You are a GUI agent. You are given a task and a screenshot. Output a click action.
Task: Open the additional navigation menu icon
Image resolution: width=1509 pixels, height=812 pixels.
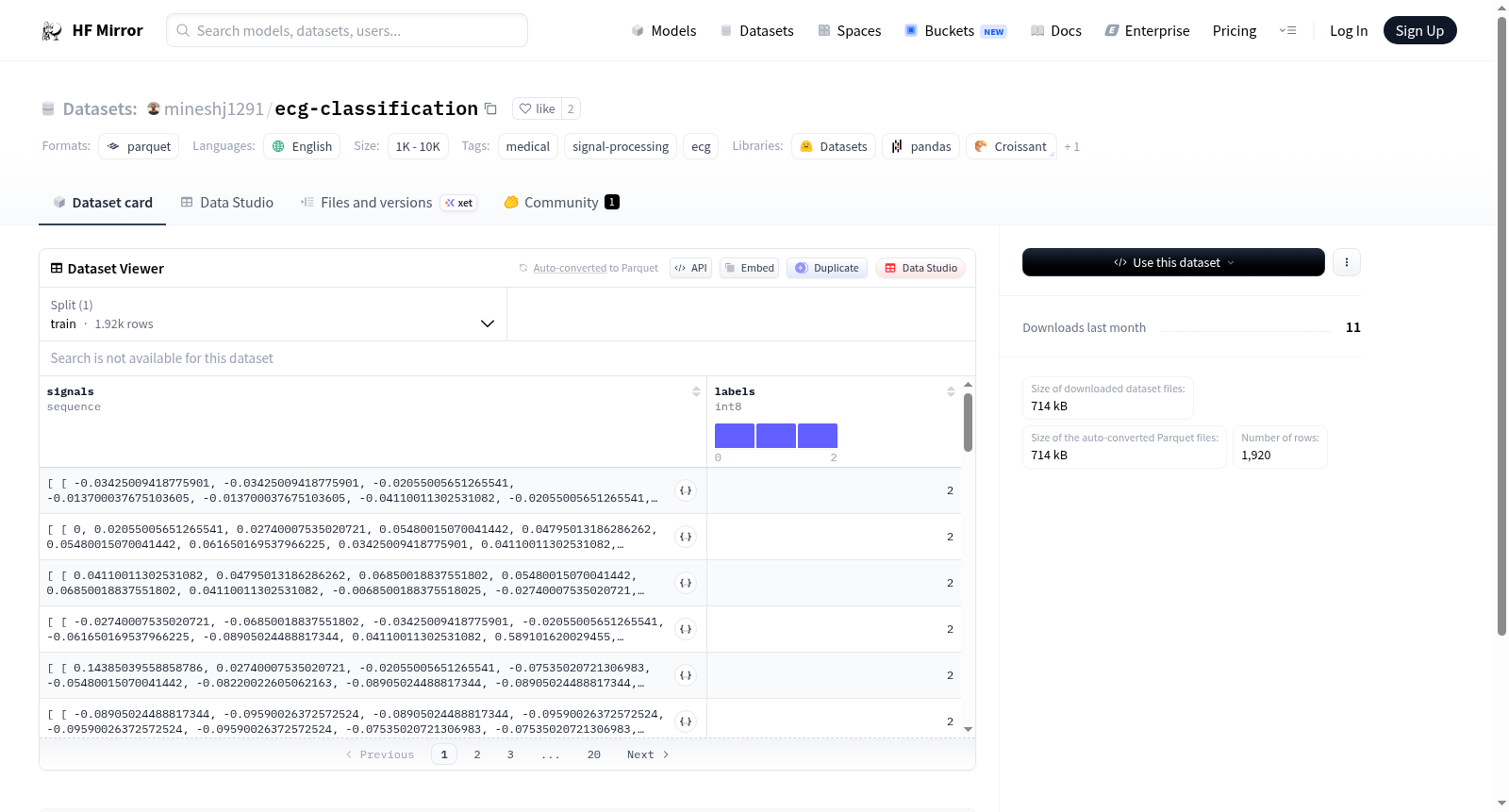(x=1287, y=30)
